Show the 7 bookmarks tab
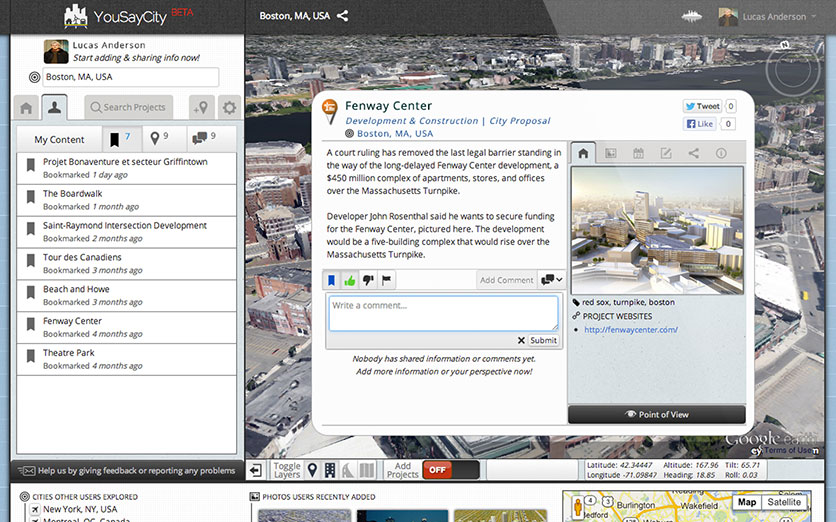836x522 pixels. point(122,139)
